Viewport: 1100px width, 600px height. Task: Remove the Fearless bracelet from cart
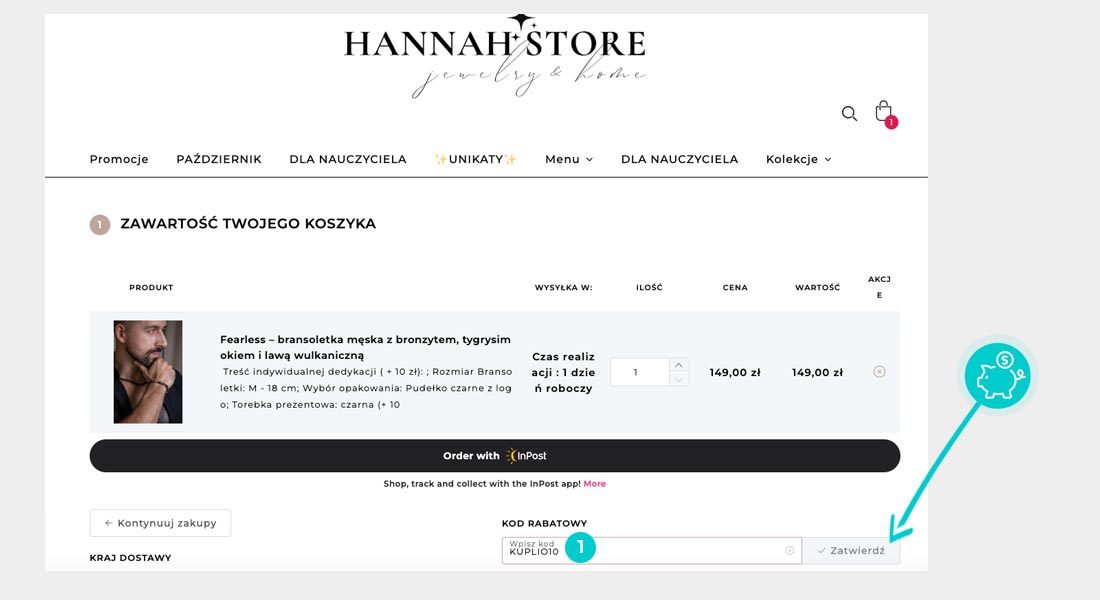pyautogui.click(x=879, y=372)
